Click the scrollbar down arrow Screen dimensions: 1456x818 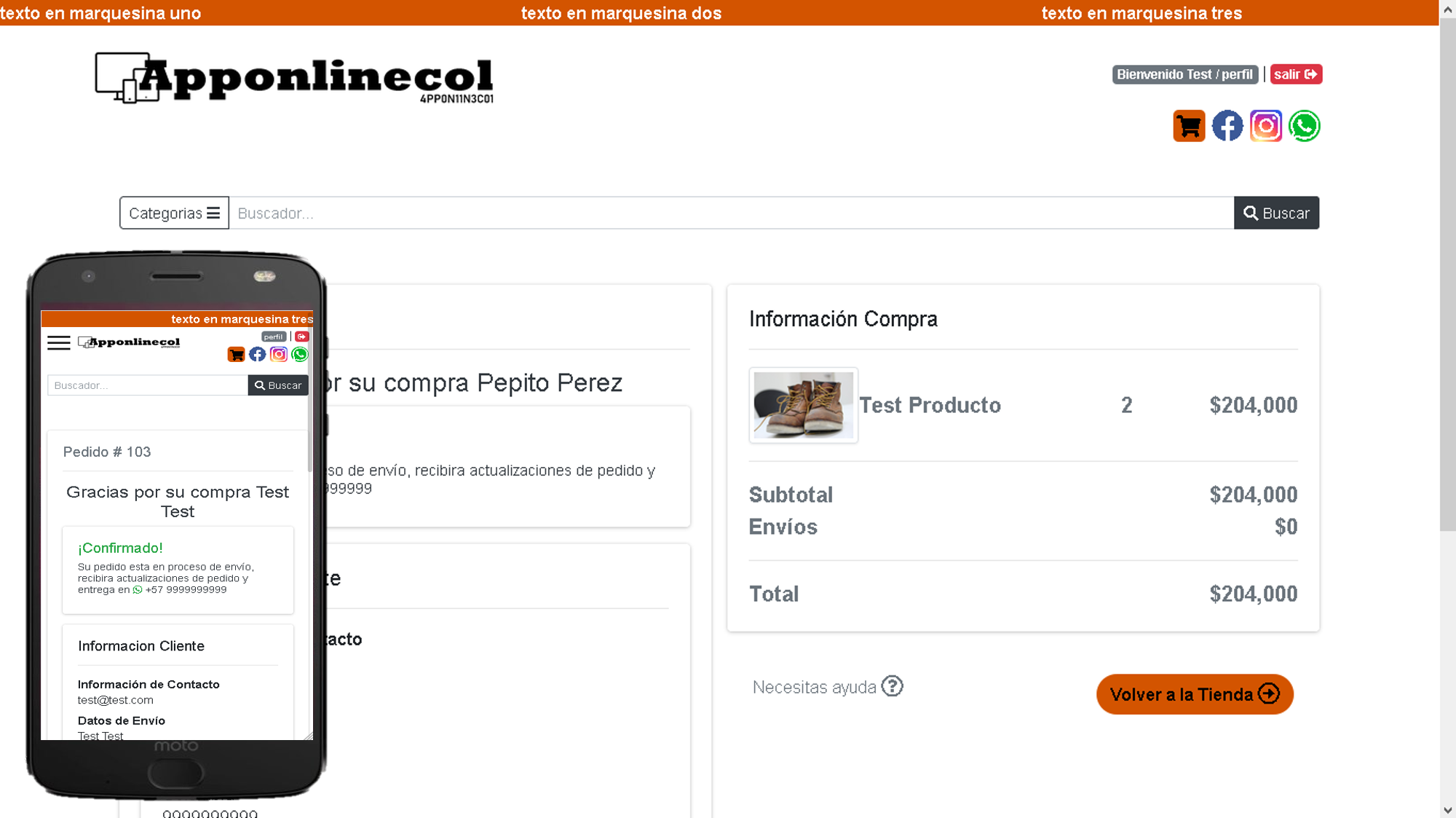click(x=1447, y=810)
